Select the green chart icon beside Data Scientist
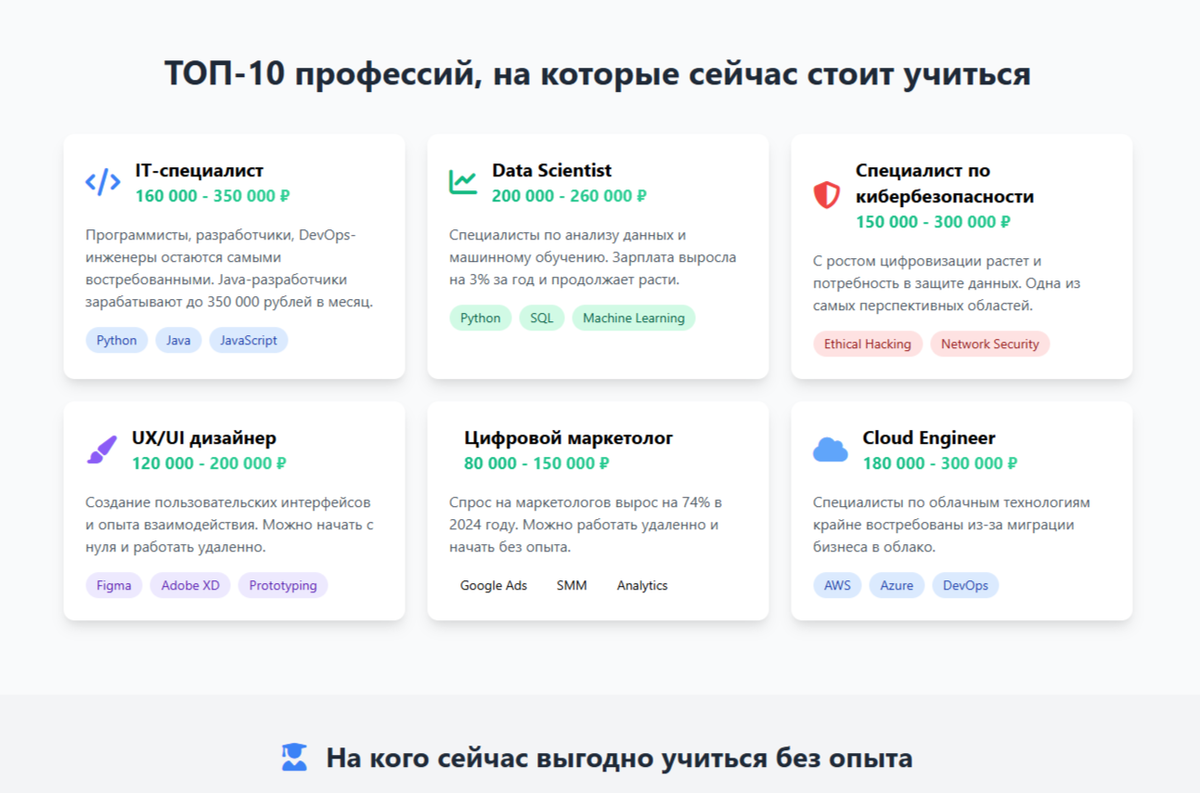The height and width of the screenshot is (793, 1200). pyautogui.click(x=463, y=180)
